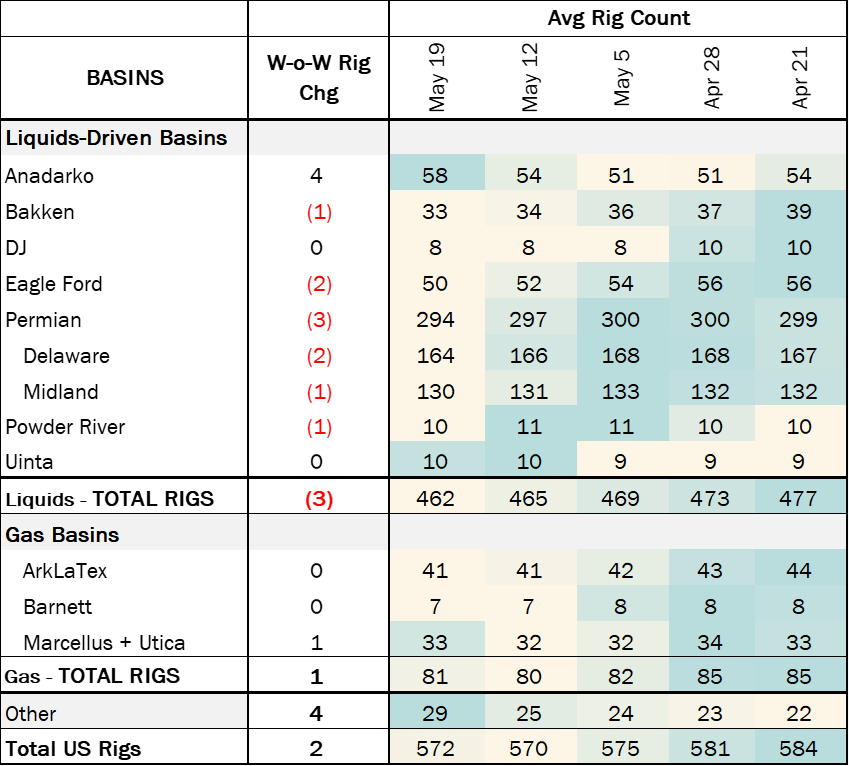
Task: Select the Apr 28 column header
Action: (x=711, y=78)
